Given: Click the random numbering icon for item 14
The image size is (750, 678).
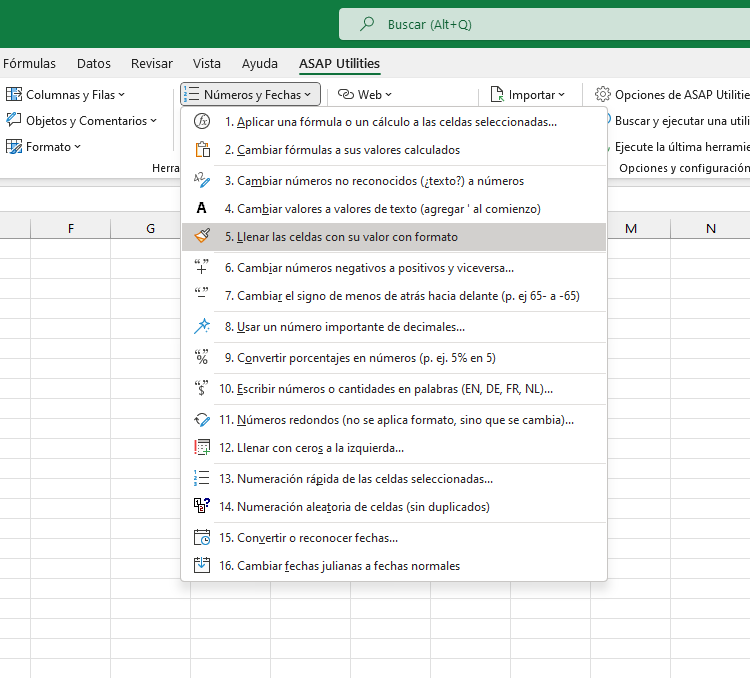Looking at the screenshot, I should coord(202,506).
